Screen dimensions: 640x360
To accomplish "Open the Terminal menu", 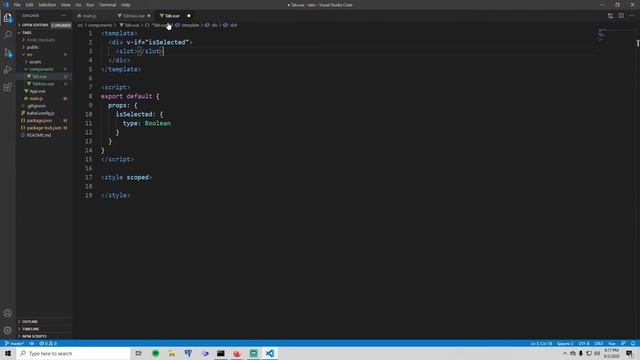I will coord(107,5).
